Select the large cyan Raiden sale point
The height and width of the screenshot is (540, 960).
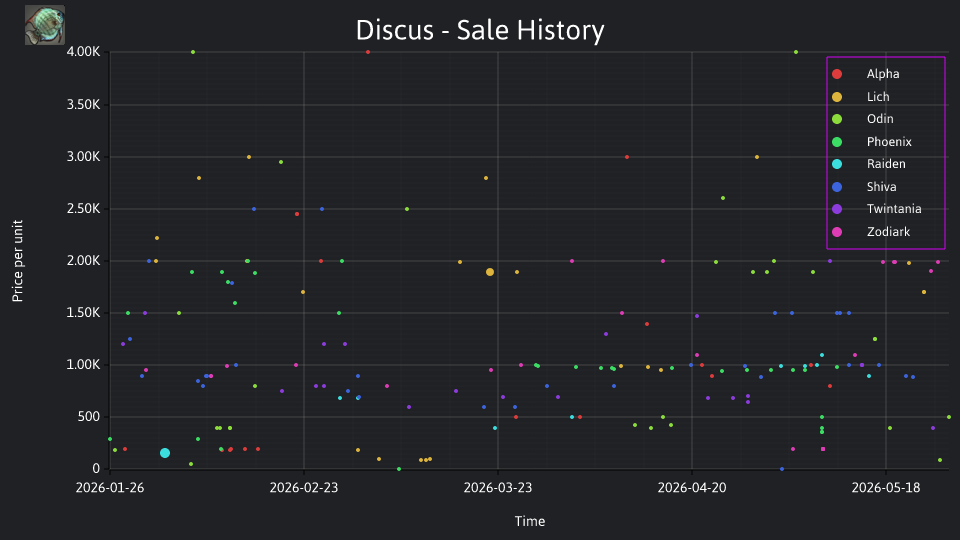coord(165,453)
